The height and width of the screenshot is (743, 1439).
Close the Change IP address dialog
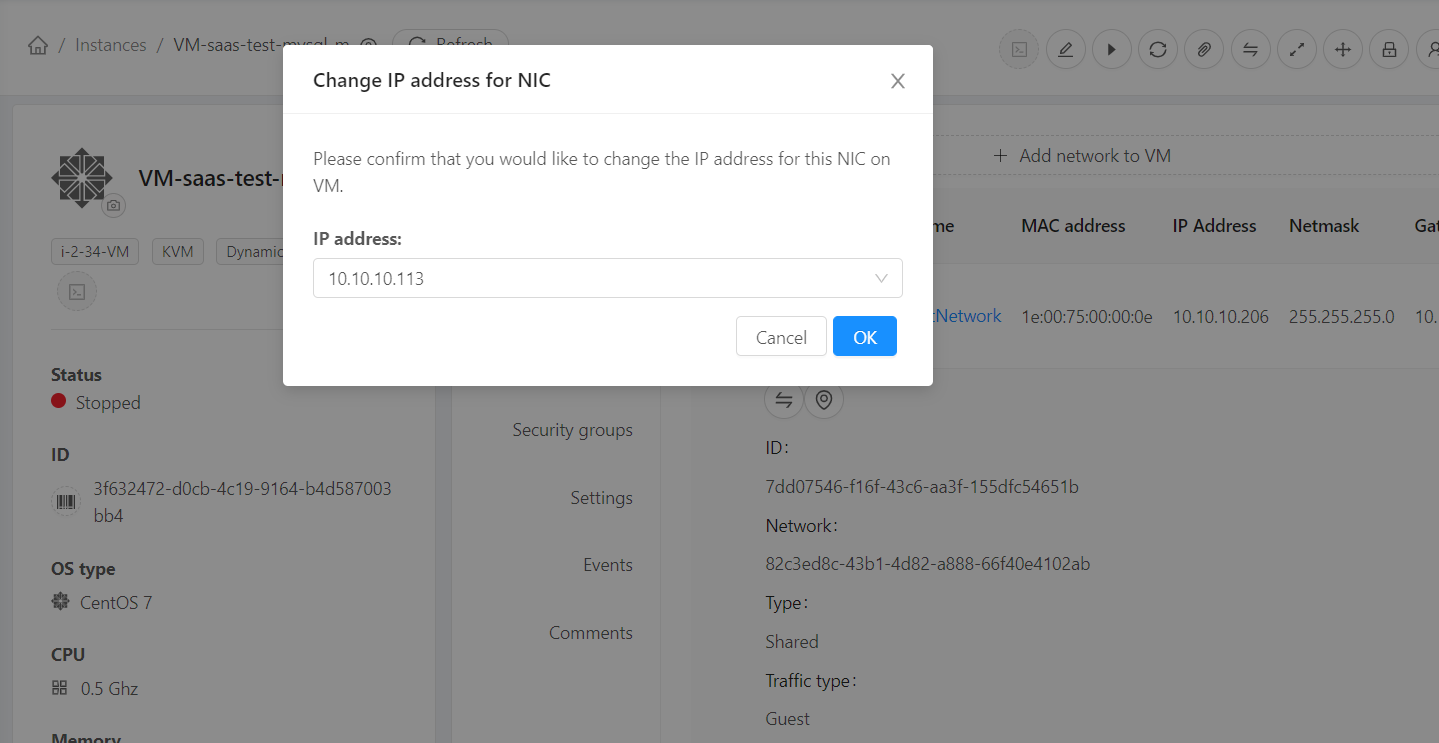click(898, 81)
